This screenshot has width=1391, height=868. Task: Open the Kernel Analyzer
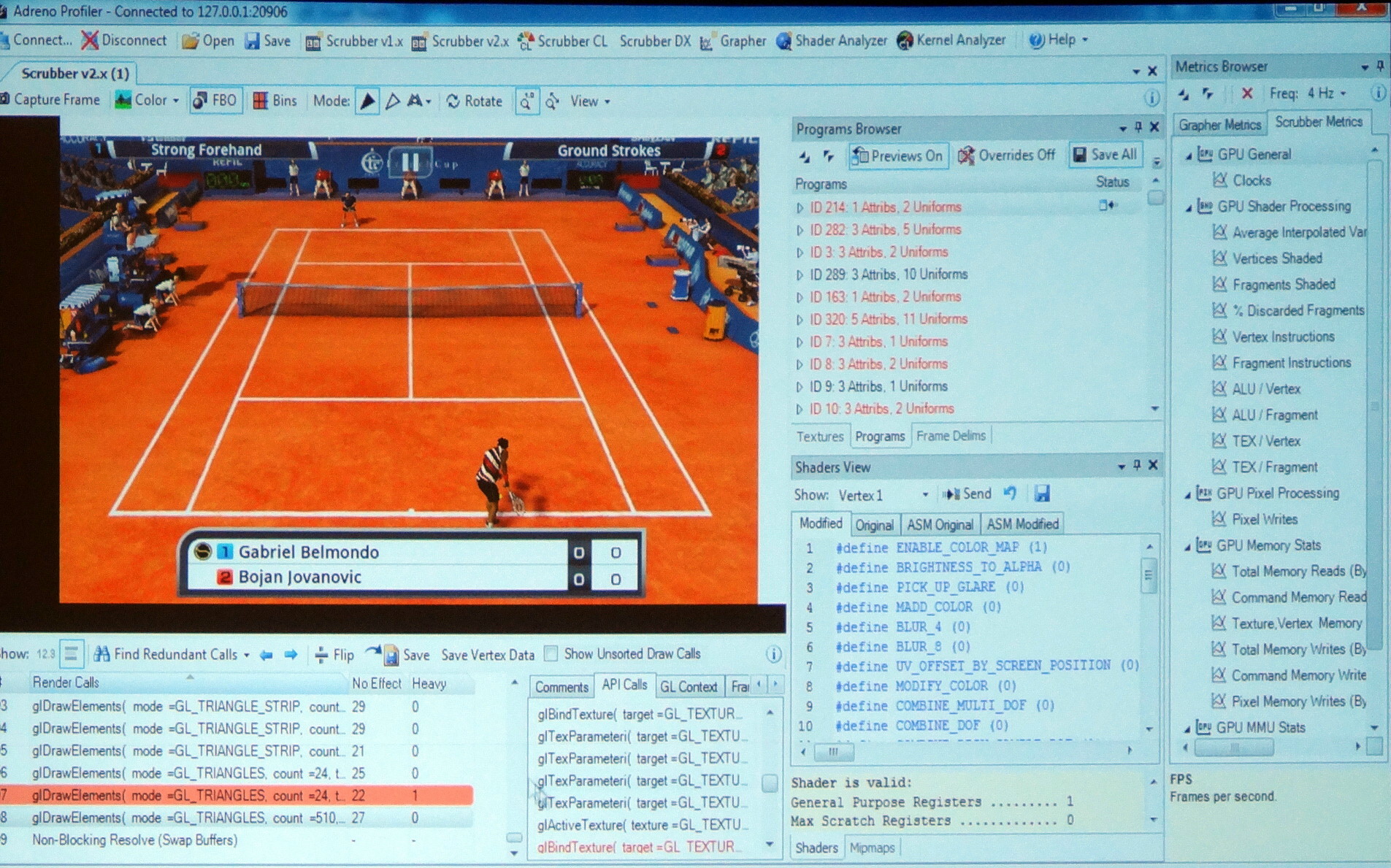(951, 40)
